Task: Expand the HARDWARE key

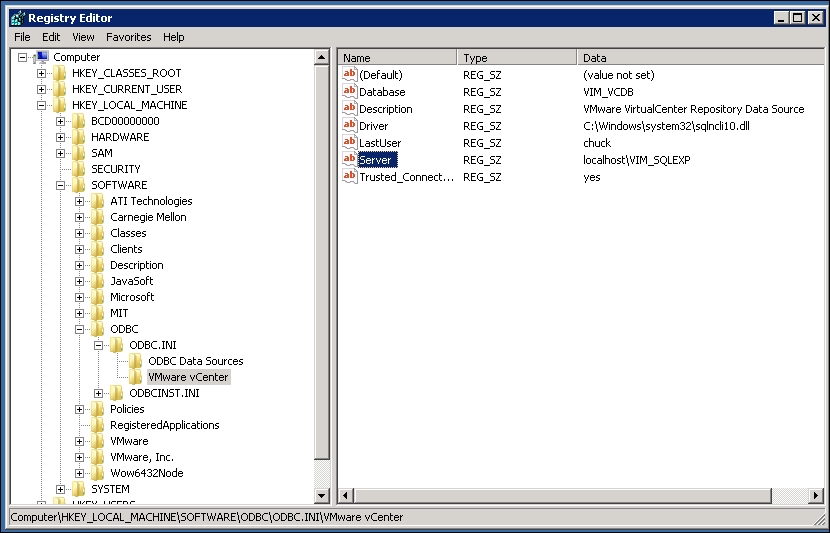Action: click(x=60, y=137)
